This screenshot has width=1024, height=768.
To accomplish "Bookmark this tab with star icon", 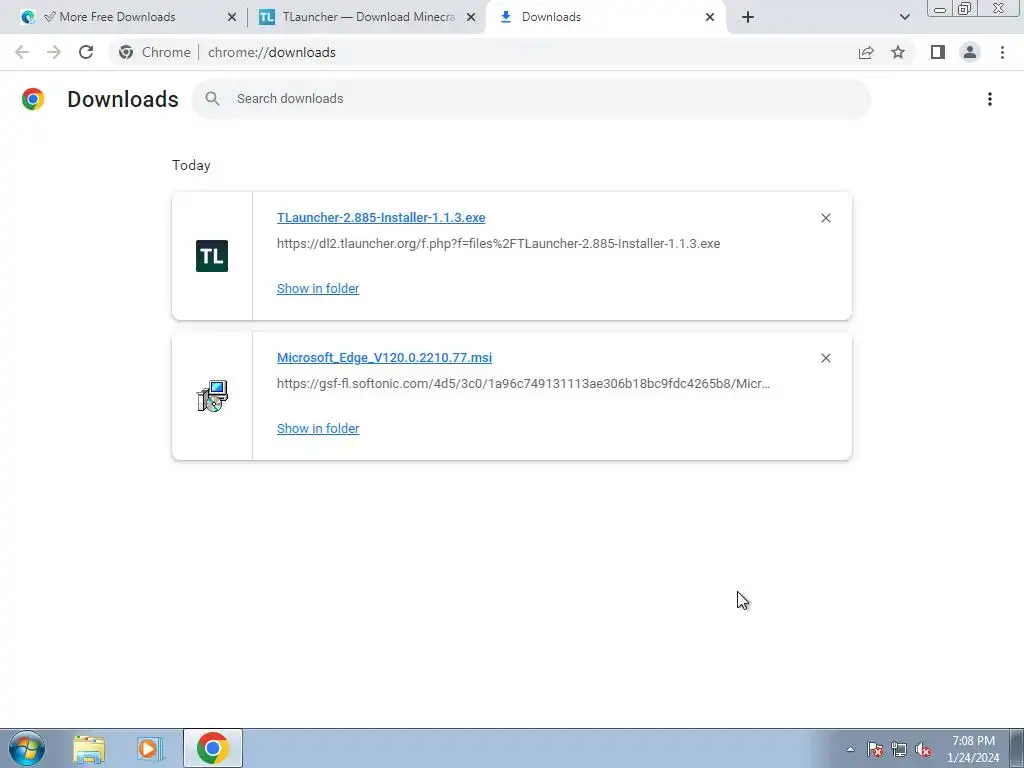I will pos(898,52).
